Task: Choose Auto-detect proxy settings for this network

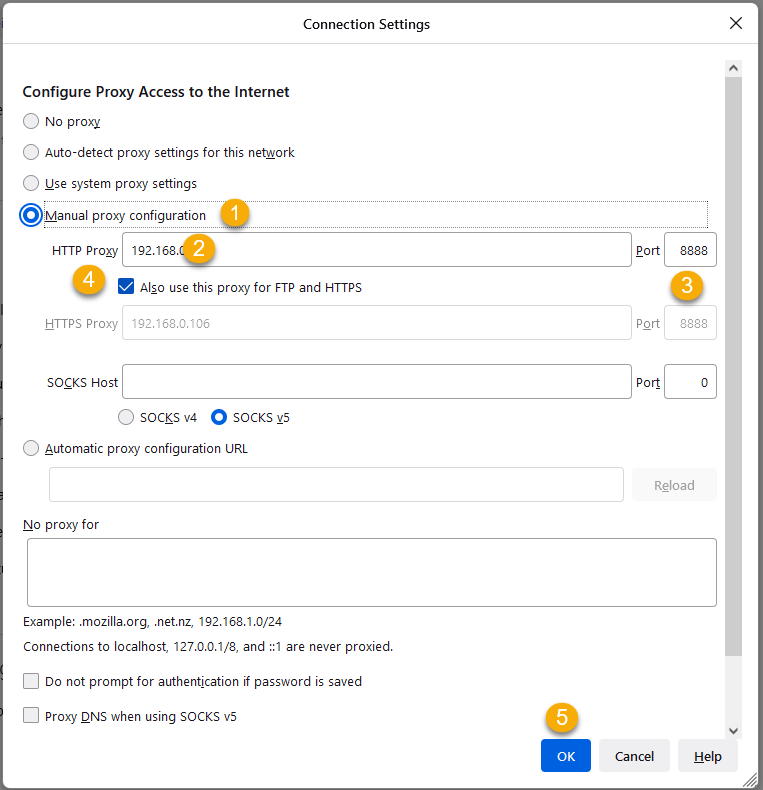Action: 32,153
